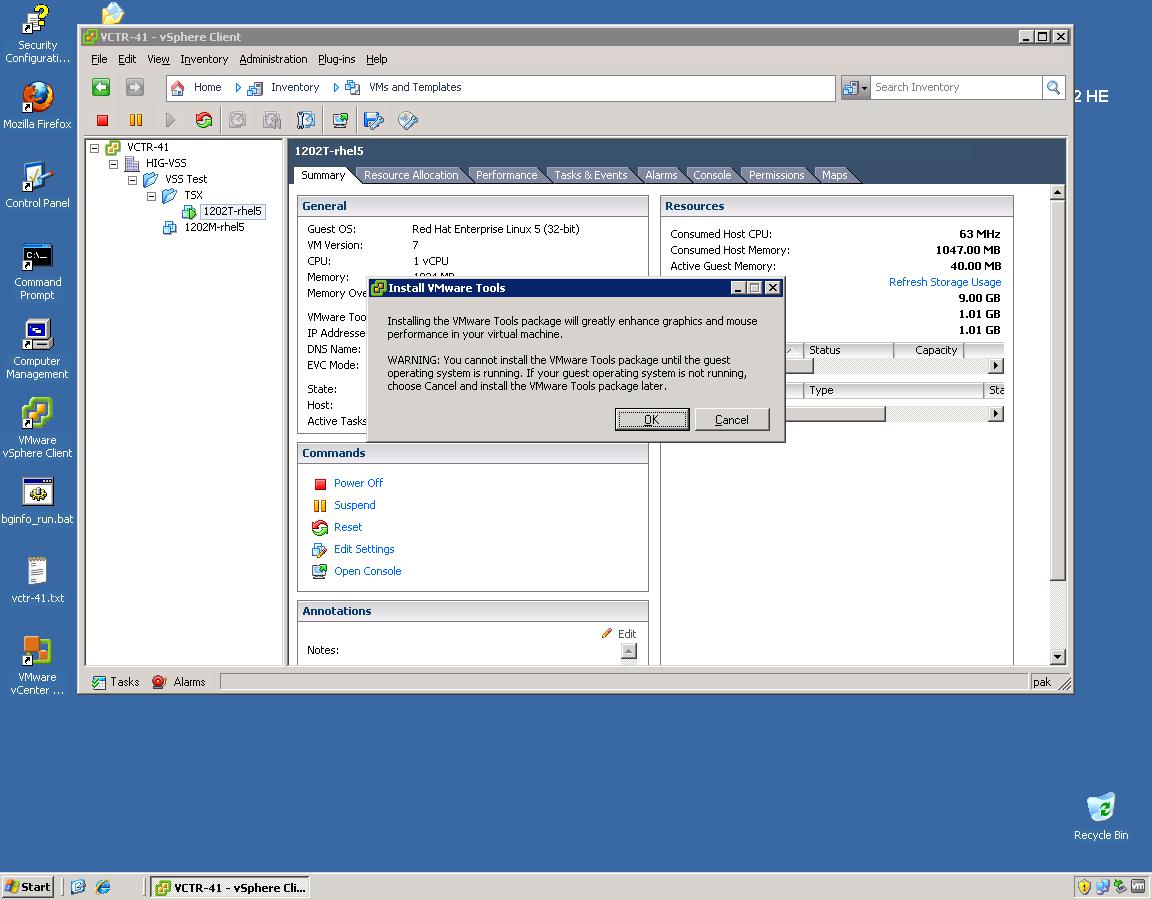
Task: Click Cancel in Install VMware Tools dialog
Action: pos(732,420)
